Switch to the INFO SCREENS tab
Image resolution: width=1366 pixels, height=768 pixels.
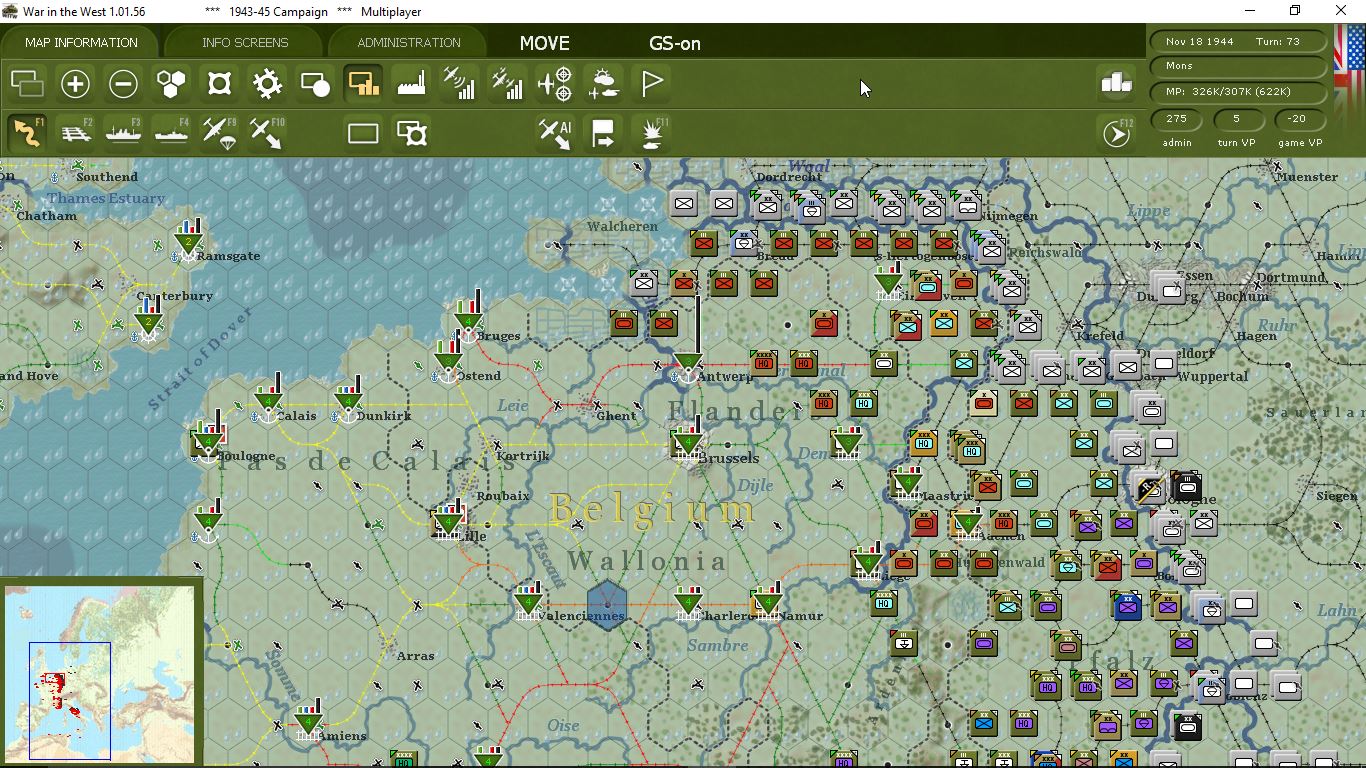[245, 42]
